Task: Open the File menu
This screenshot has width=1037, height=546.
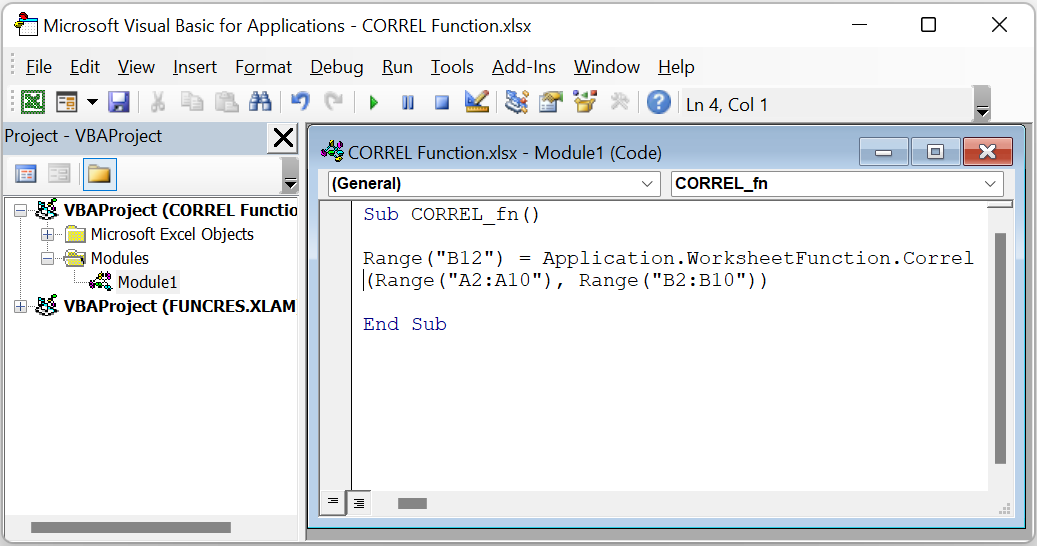Action: 38,67
